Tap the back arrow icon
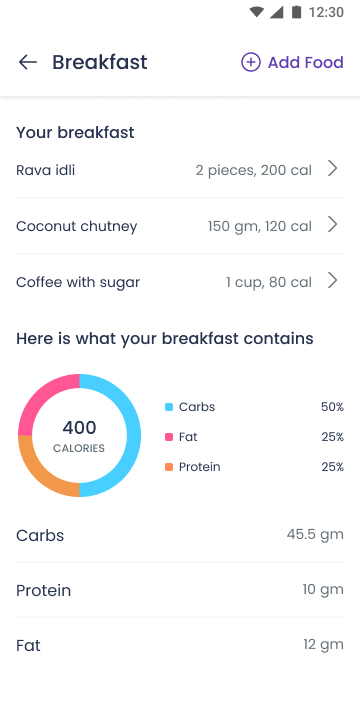Viewport: 360px width, 702px height. tap(28, 62)
